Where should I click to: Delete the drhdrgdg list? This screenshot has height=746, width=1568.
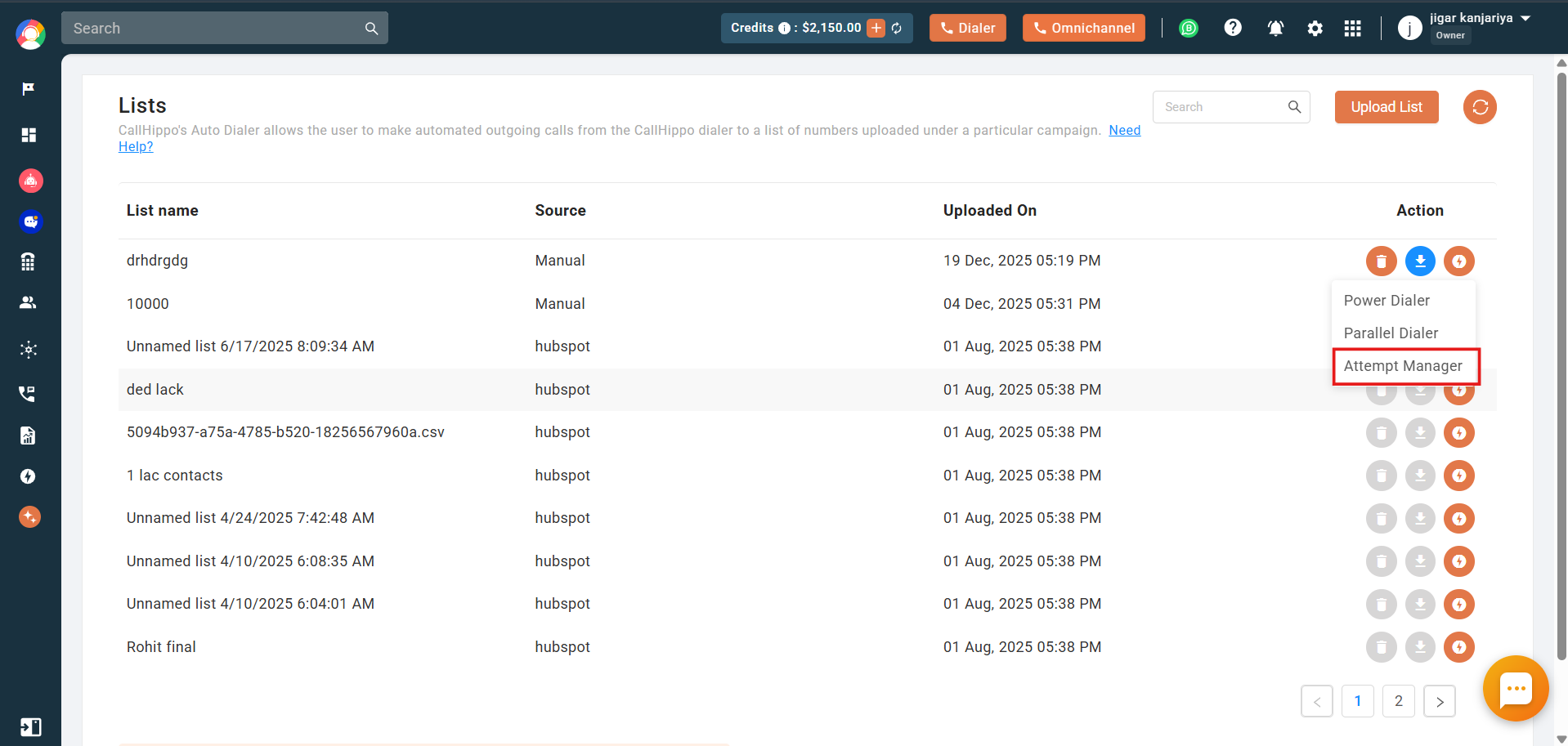pyautogui.click(x=1381, y=261)
